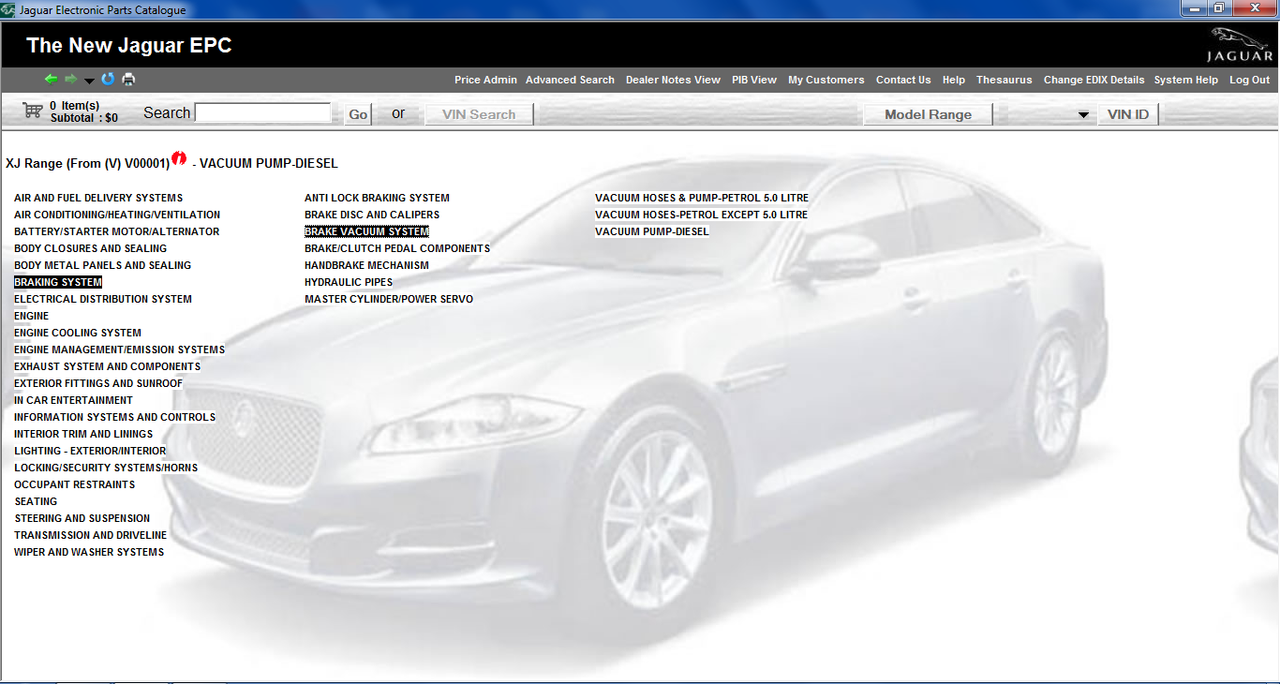This screenshot has height=684, width=1280.
Task: Open Change EDIX Details
Action: [x=1094, y=80]
